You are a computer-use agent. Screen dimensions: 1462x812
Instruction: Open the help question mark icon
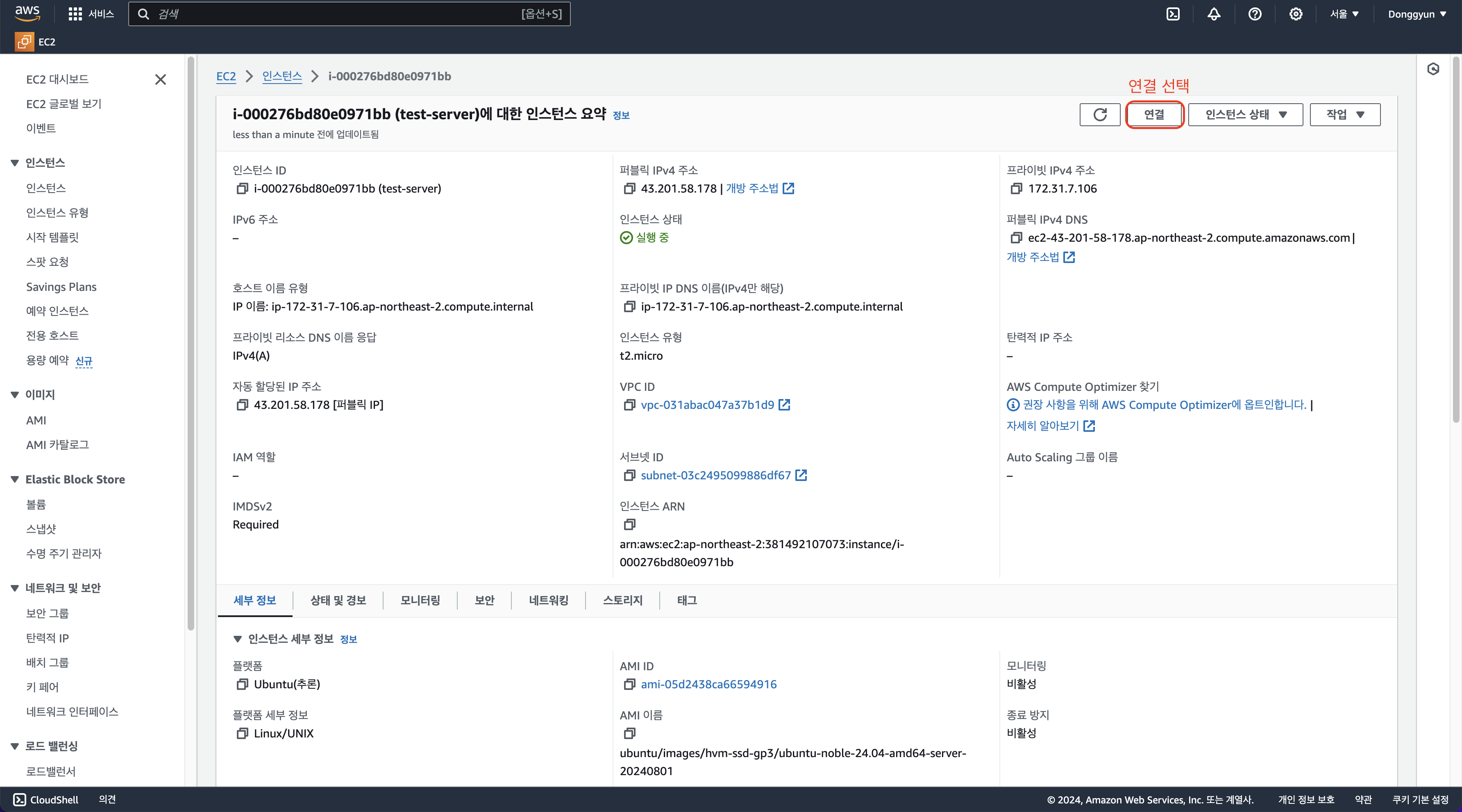(x=1254, y=14)
